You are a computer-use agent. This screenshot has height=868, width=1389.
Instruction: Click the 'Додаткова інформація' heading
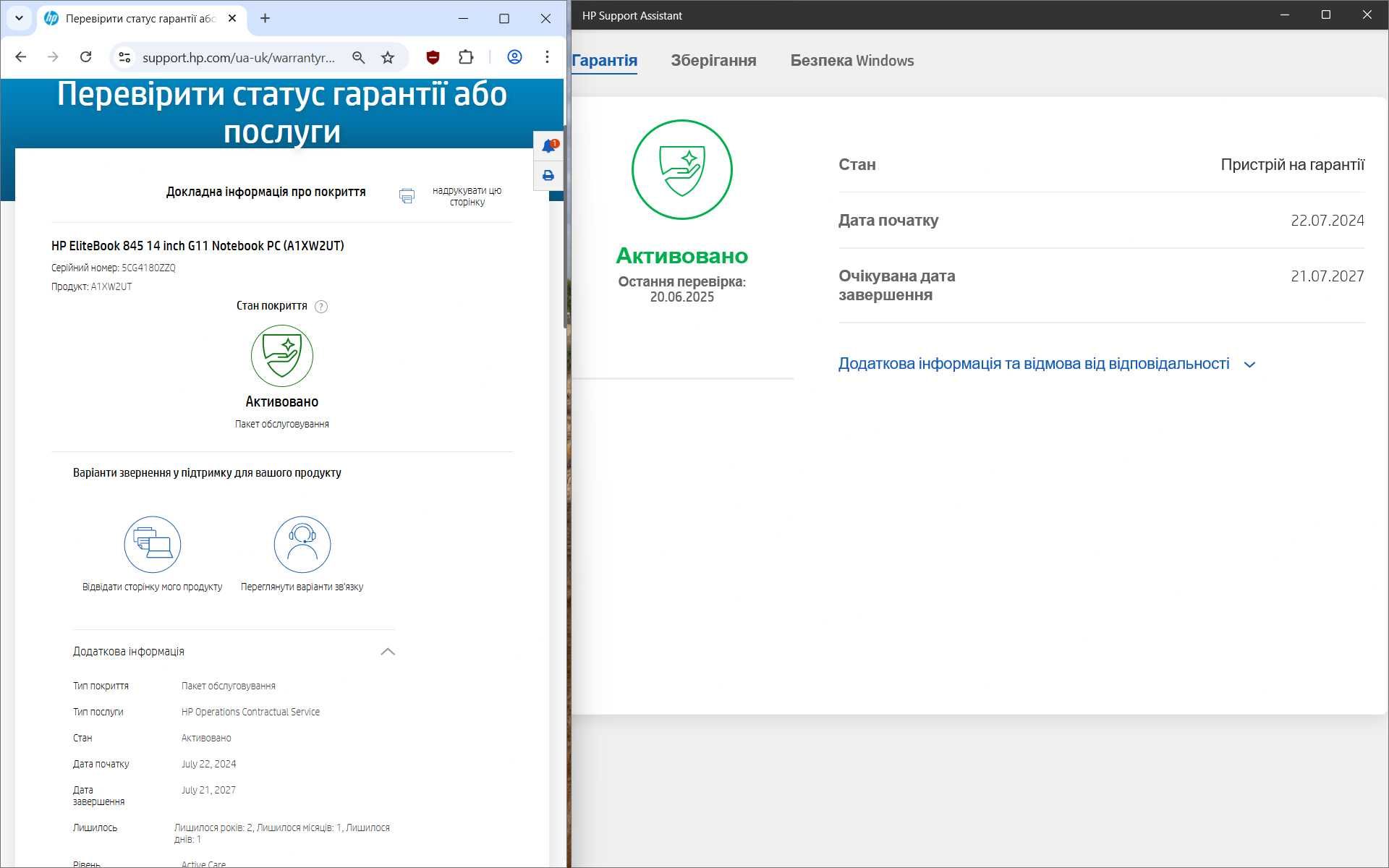point(129,652)
